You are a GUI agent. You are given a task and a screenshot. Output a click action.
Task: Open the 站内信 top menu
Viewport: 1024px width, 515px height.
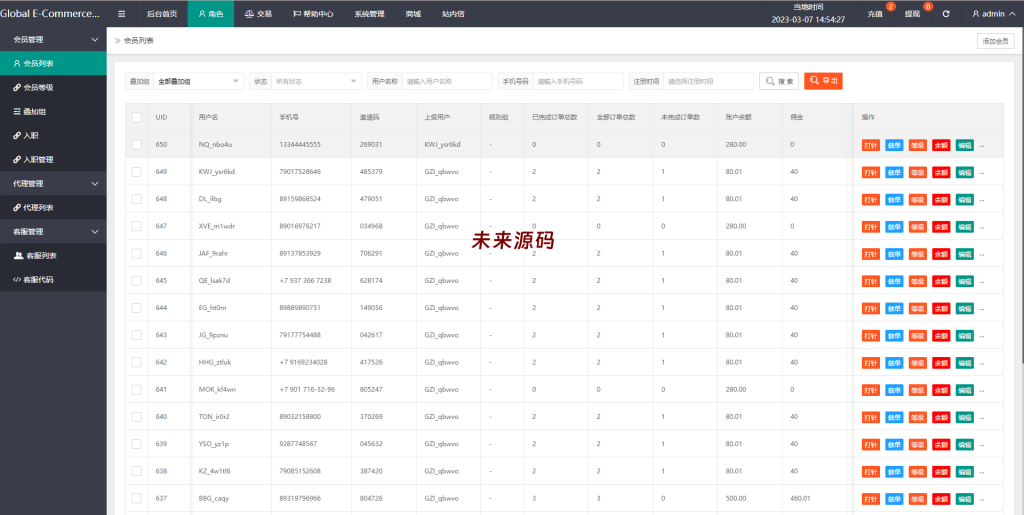coord(453,14)
